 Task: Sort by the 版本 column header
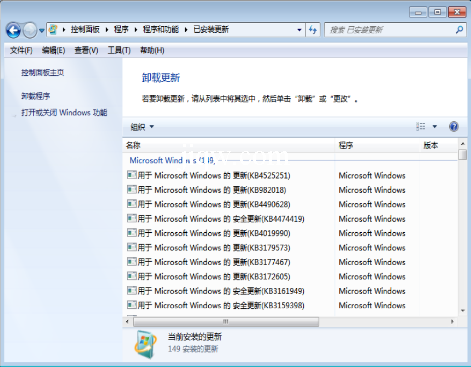[x=439, y=145]
